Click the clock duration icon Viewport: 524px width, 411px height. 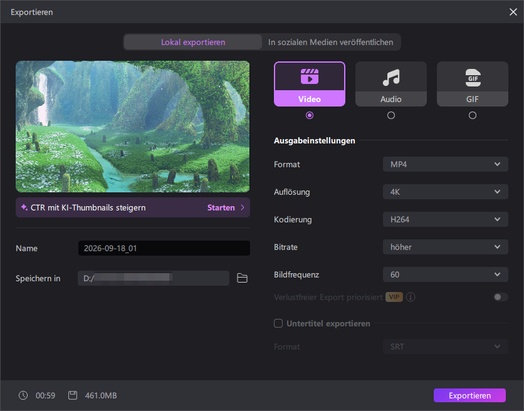click(23, 395)
